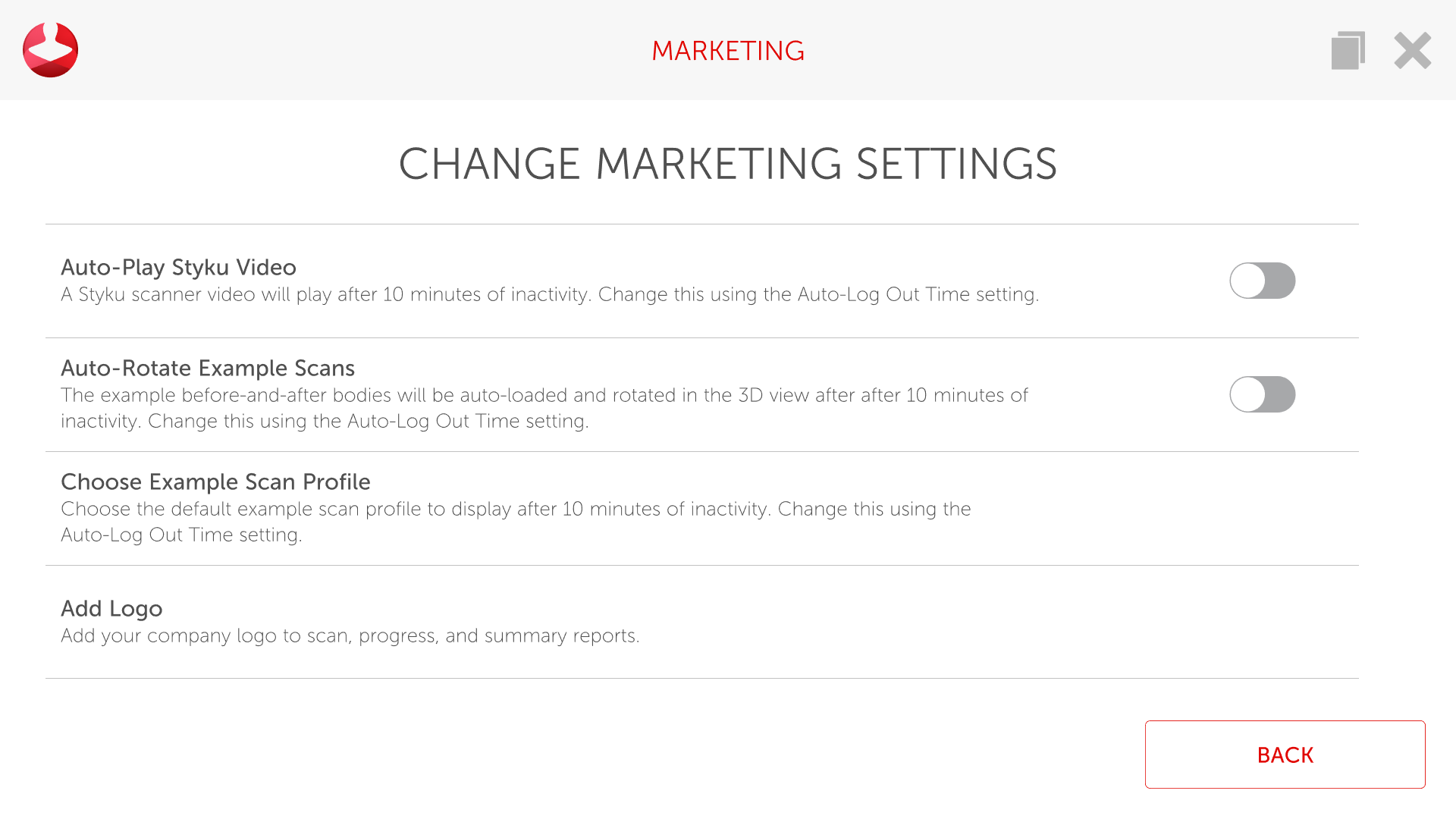Open Choose Example Scan Profile setting

[215, 482]
